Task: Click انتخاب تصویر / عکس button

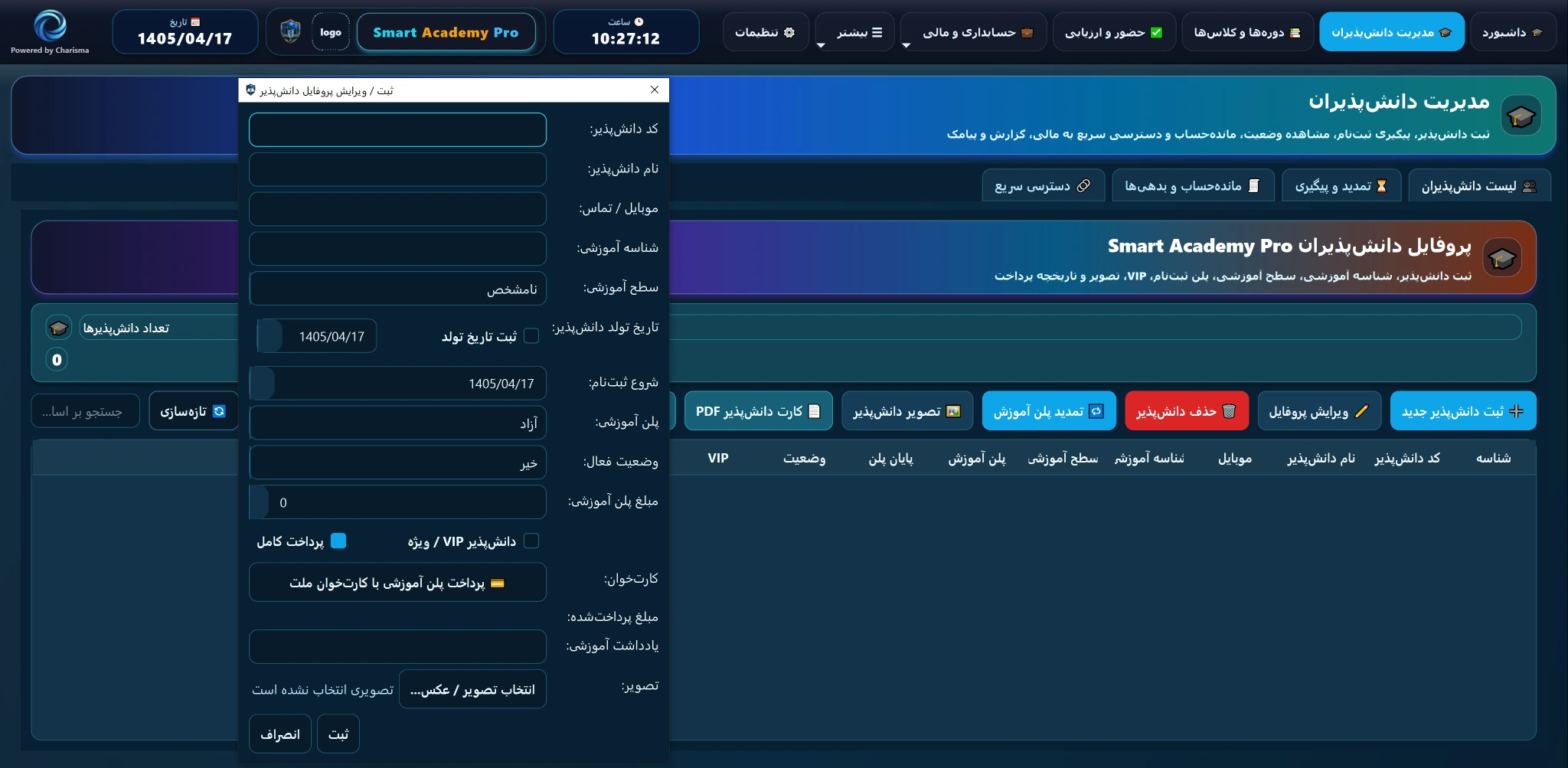Action: [472, 689]
